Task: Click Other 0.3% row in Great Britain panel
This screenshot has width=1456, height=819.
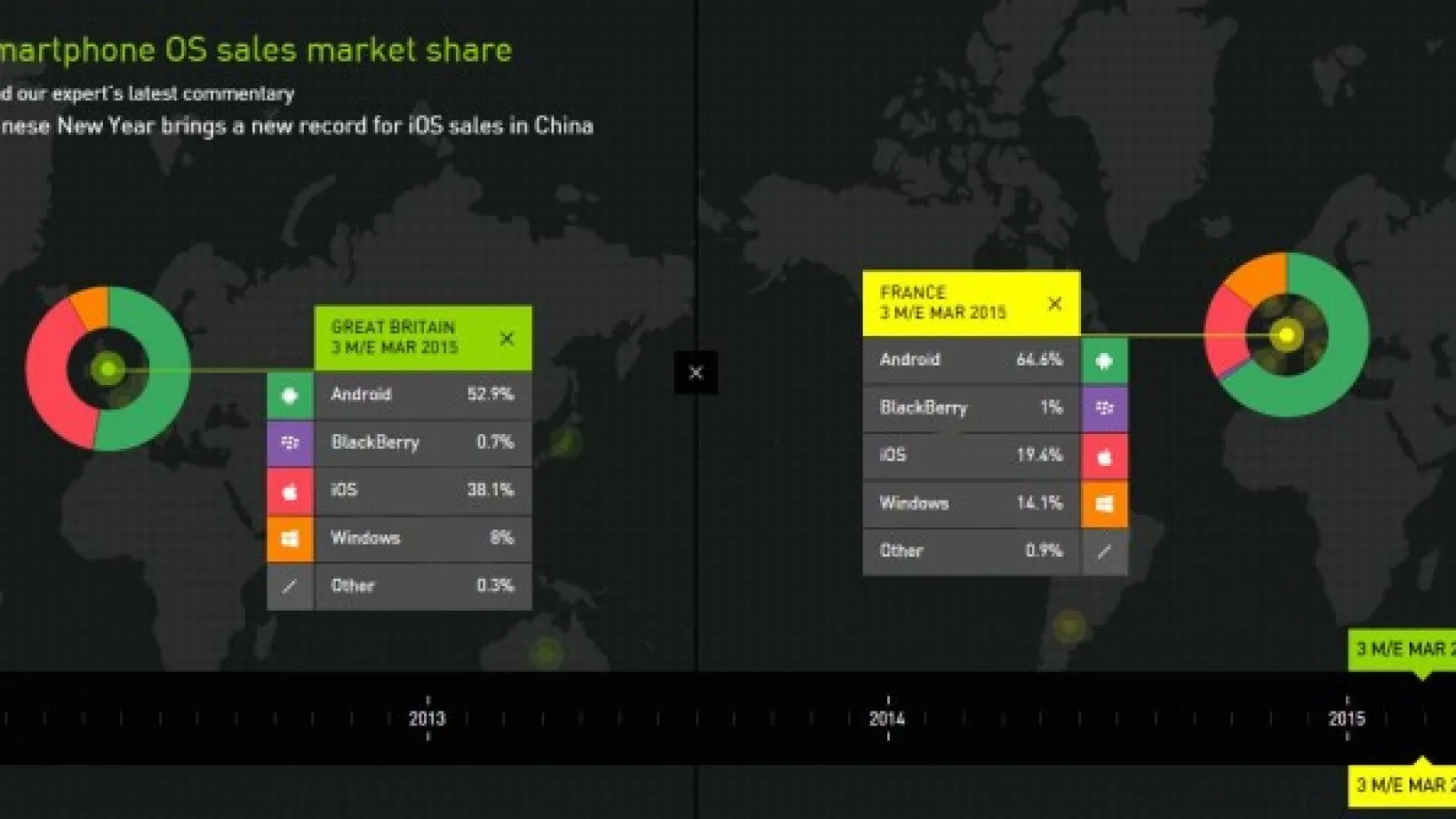Action: tap(423, 587)
